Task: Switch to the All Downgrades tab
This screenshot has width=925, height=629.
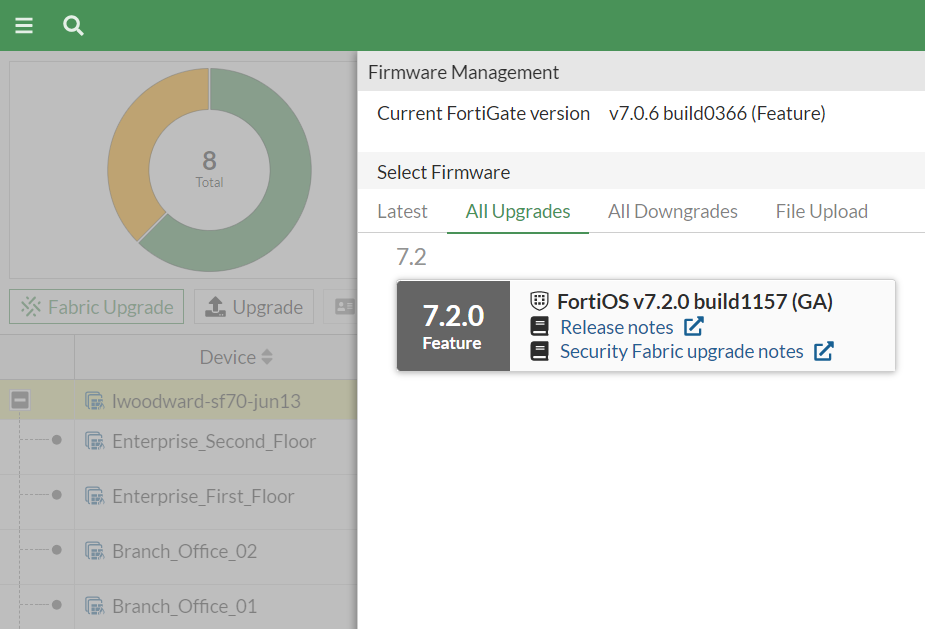Action: coord(672,211)
